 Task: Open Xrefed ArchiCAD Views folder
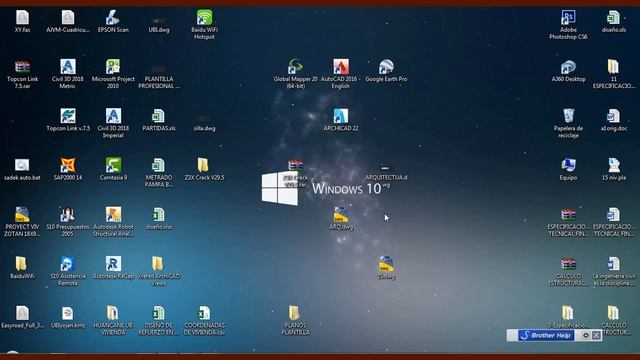pos(158,264)
